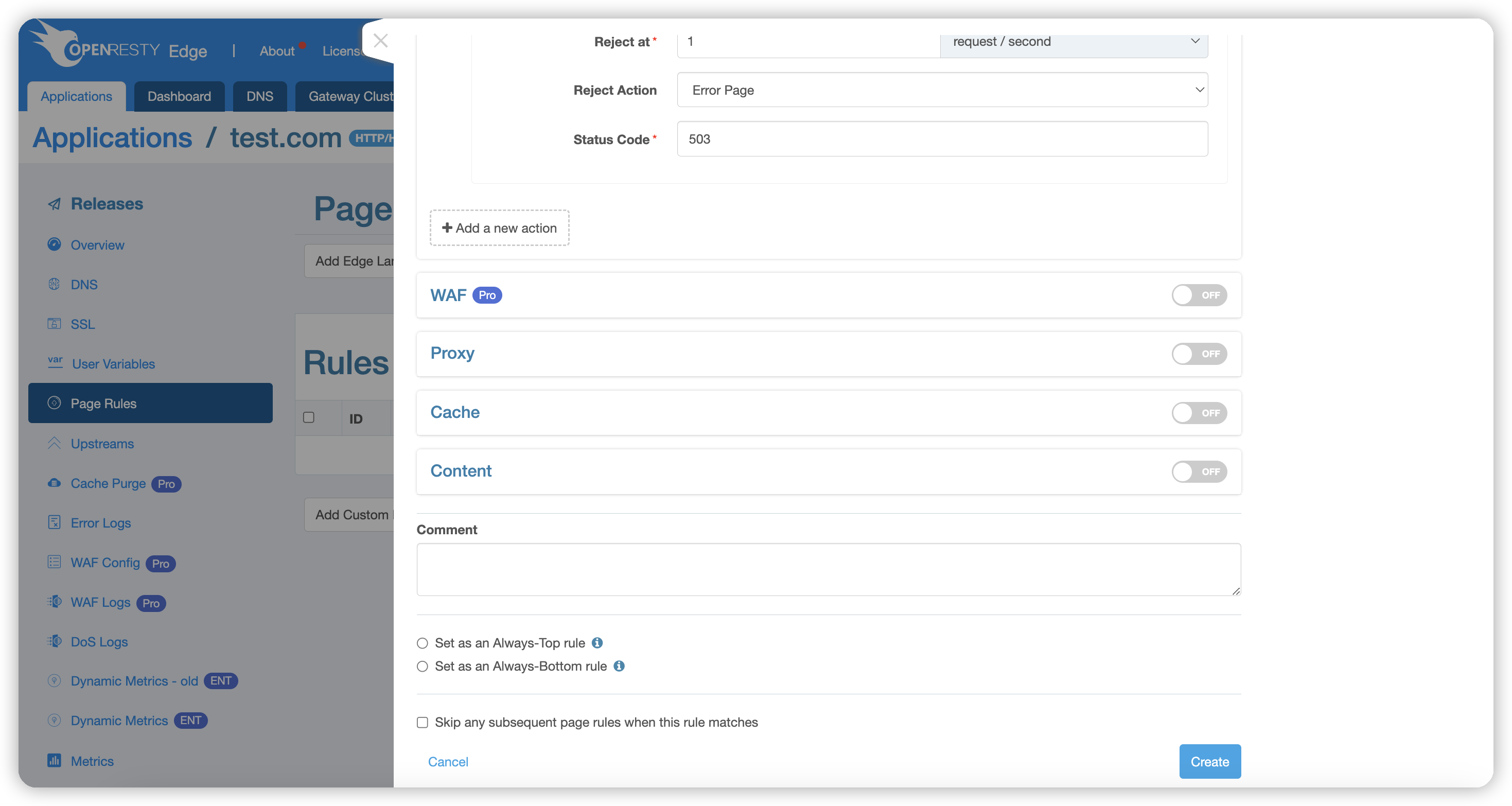1512x806 pixels.
Task: Click into the Comment text area
Action: pyautogui.click(x=828, y=569)
